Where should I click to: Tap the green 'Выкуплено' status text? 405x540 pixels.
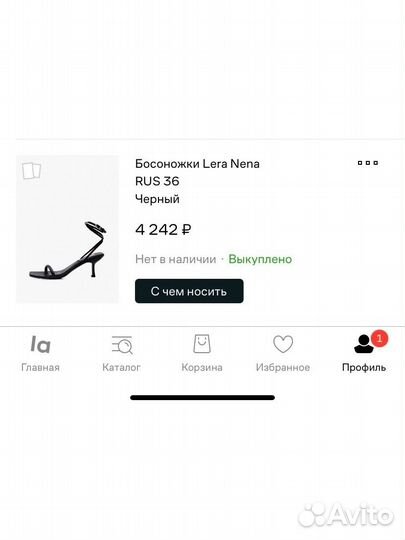(x=260, y=259)
